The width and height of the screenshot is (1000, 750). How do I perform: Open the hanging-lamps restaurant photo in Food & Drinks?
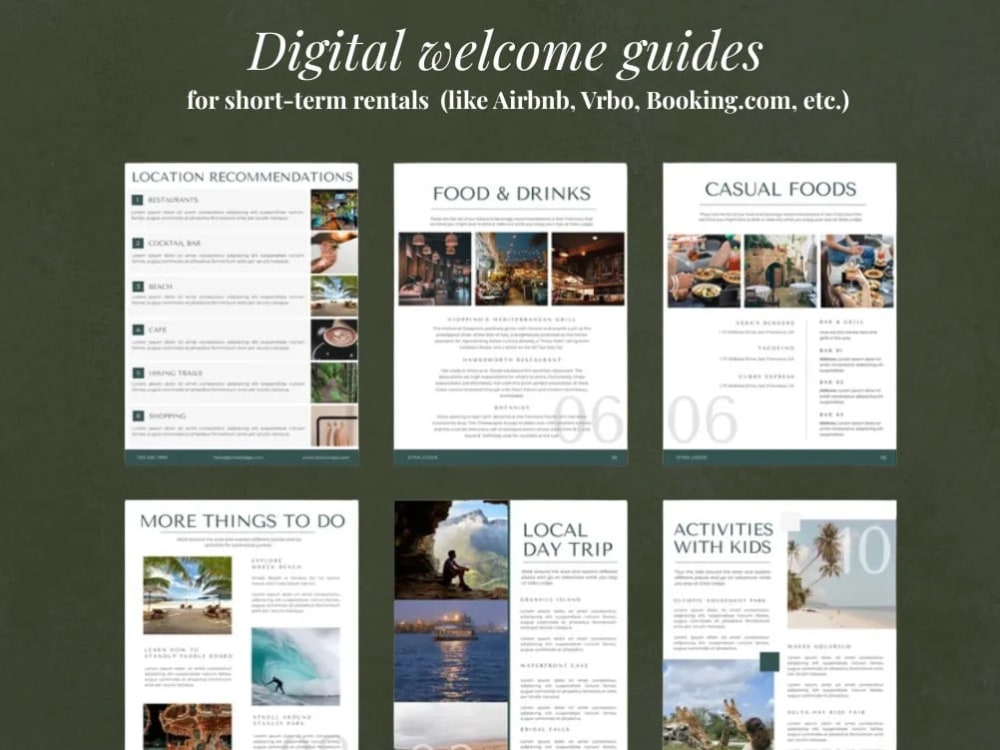(x=435, y=269)
